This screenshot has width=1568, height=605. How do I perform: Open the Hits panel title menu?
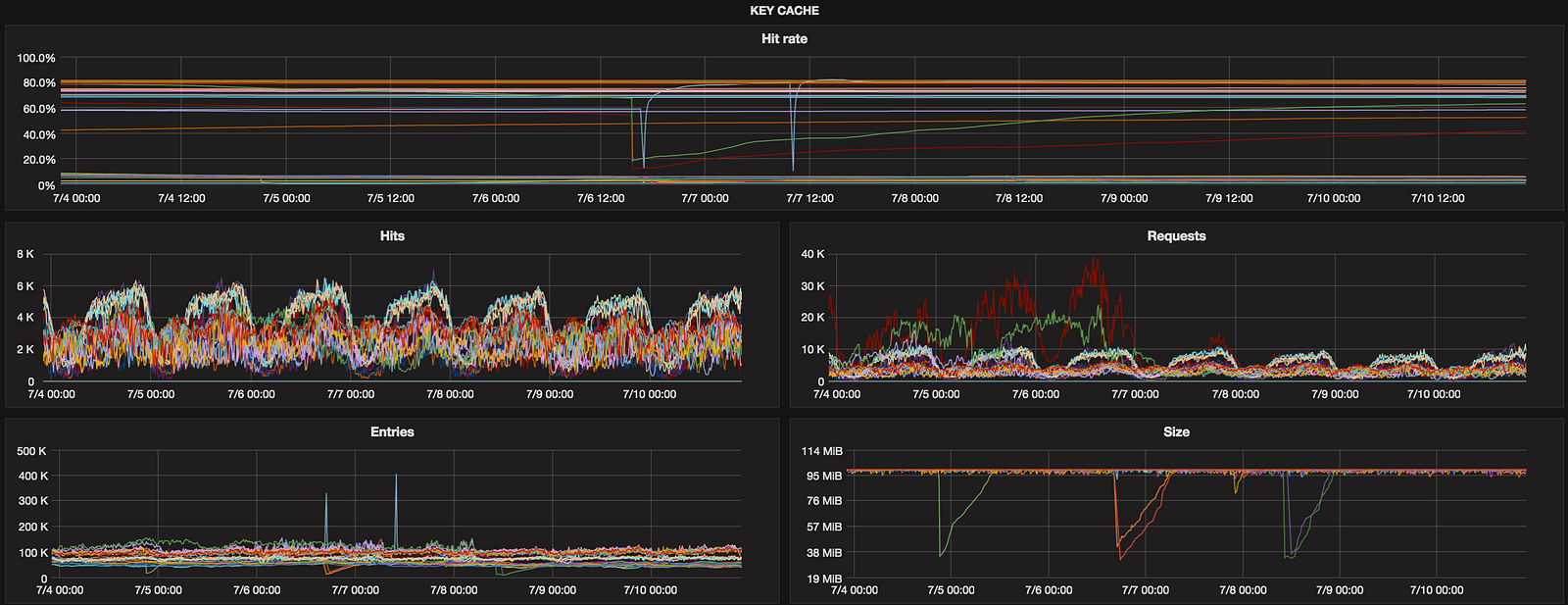(x=392, y=236)
